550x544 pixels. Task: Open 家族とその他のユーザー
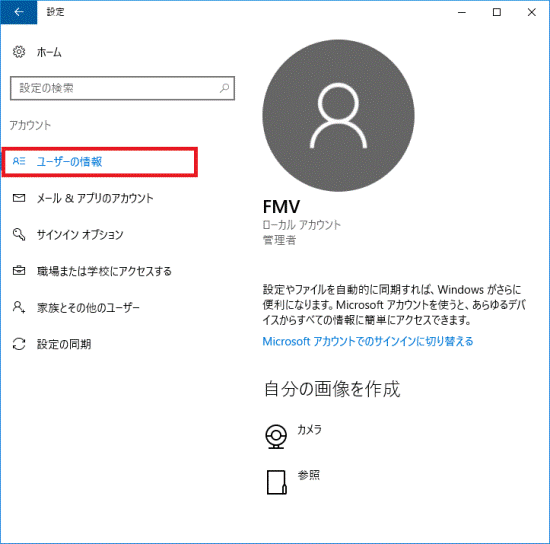point(88,308)
